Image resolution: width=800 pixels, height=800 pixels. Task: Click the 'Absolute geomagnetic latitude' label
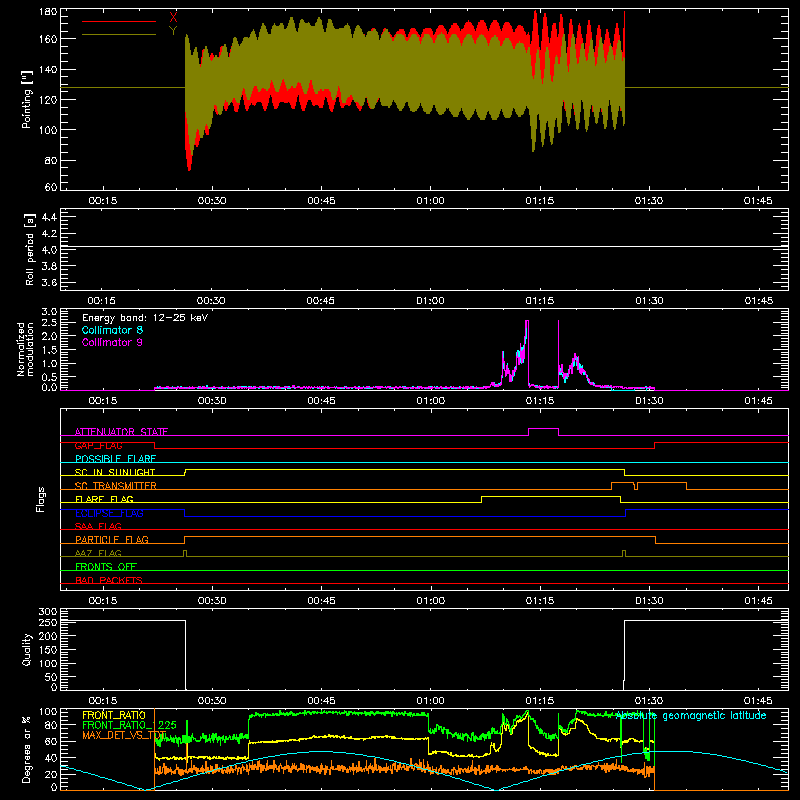(691, 716)
